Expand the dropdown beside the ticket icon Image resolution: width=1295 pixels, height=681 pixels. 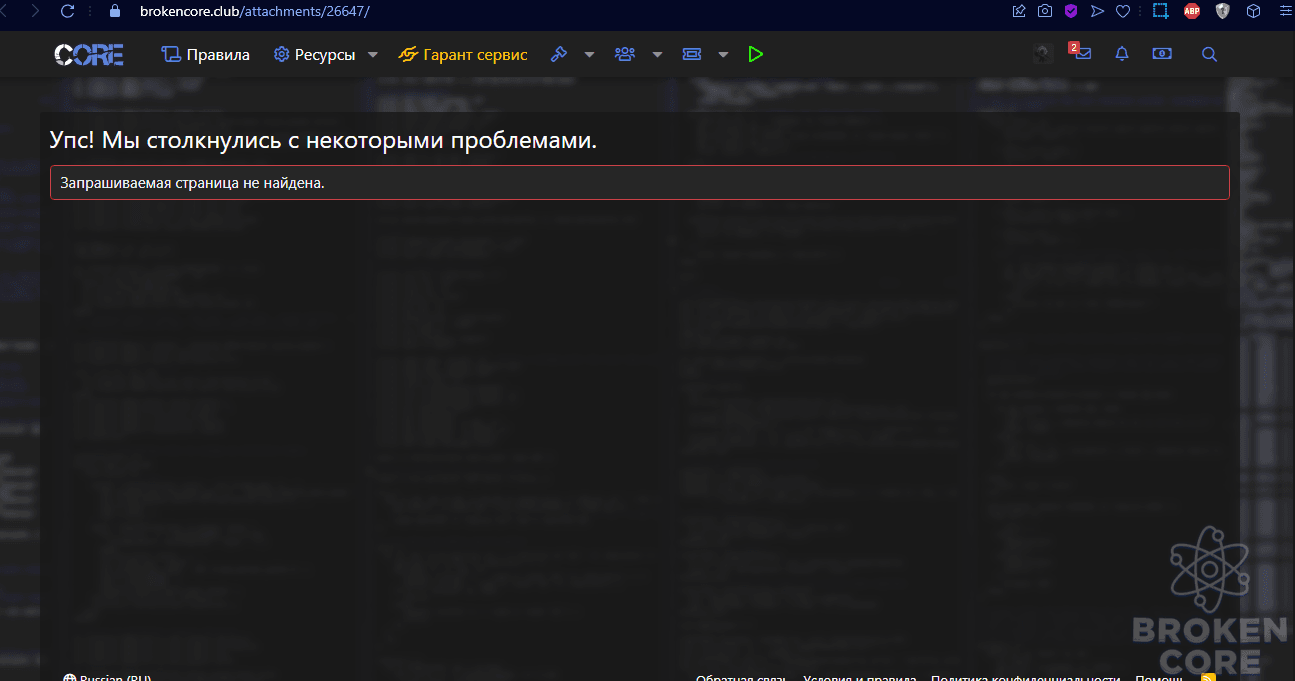pos(723,55)
